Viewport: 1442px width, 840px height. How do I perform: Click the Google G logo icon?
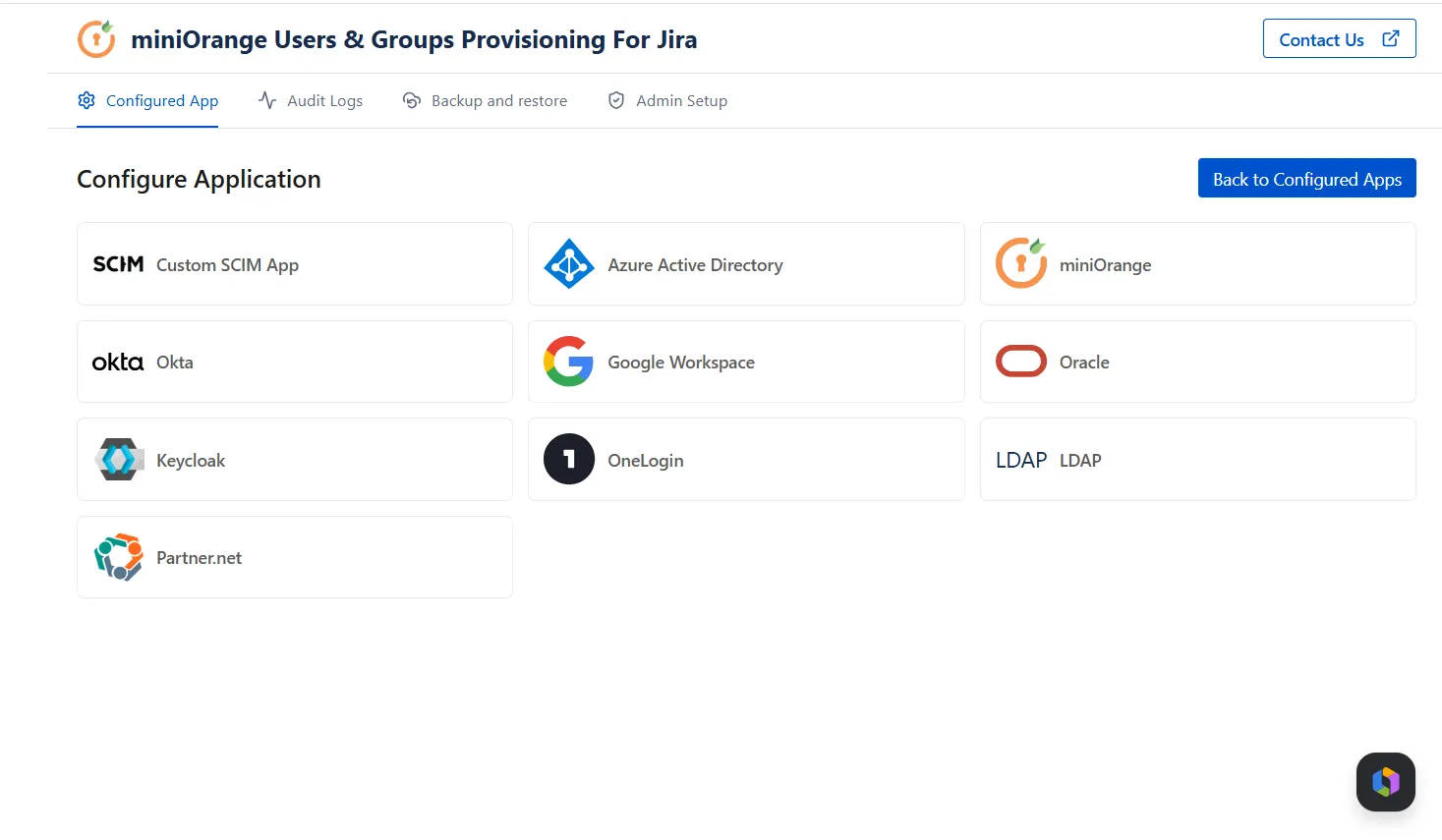(x=569, y=362)
